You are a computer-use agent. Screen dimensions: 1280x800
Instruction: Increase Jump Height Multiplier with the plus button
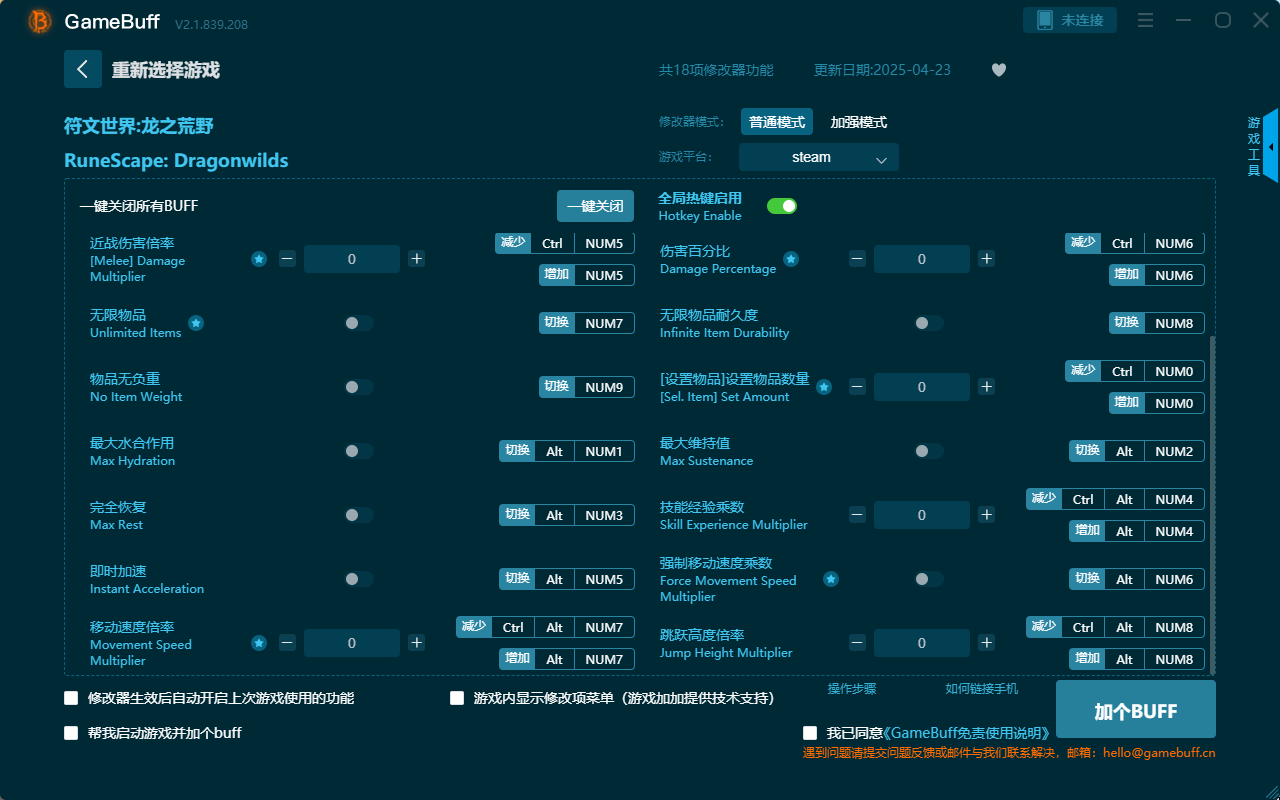[986, 642]
